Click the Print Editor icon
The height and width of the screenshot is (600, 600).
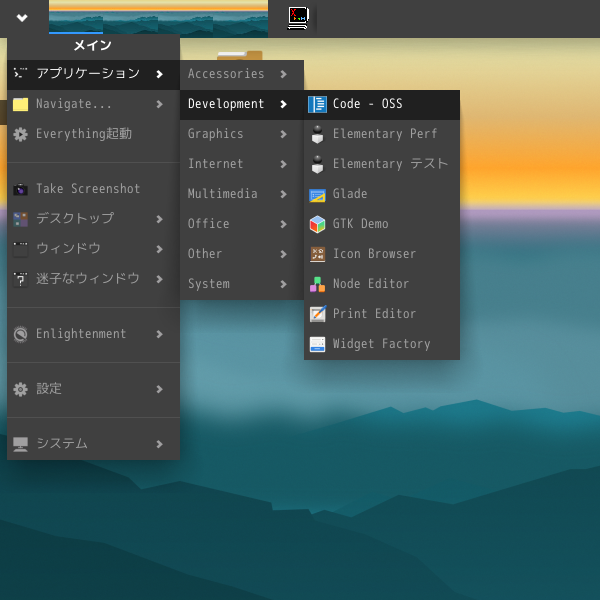(317, 314)
